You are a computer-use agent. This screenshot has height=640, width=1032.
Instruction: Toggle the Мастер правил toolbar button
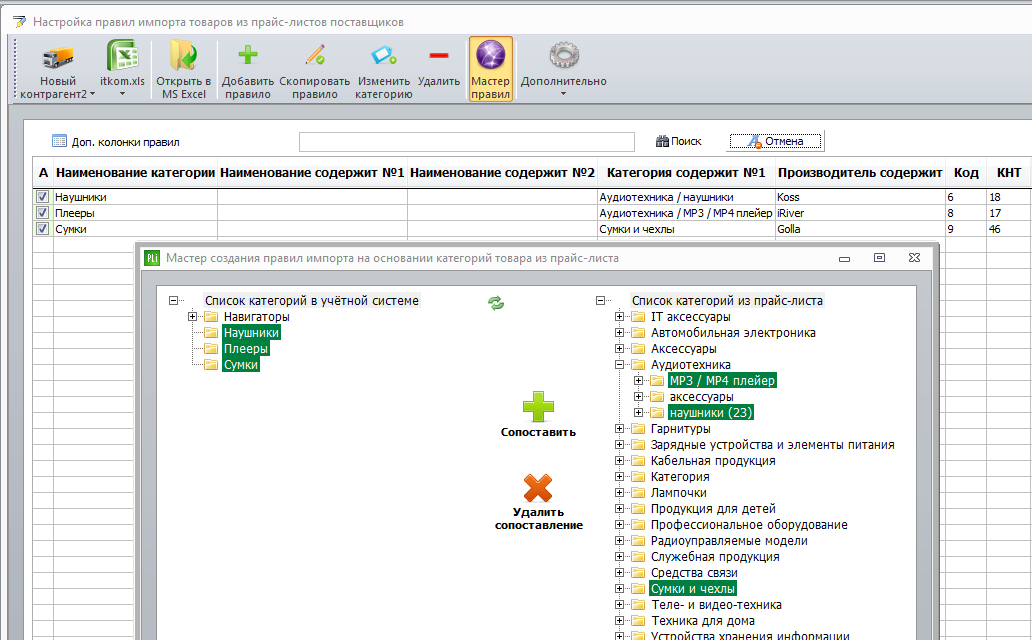(x=490, y=69)
